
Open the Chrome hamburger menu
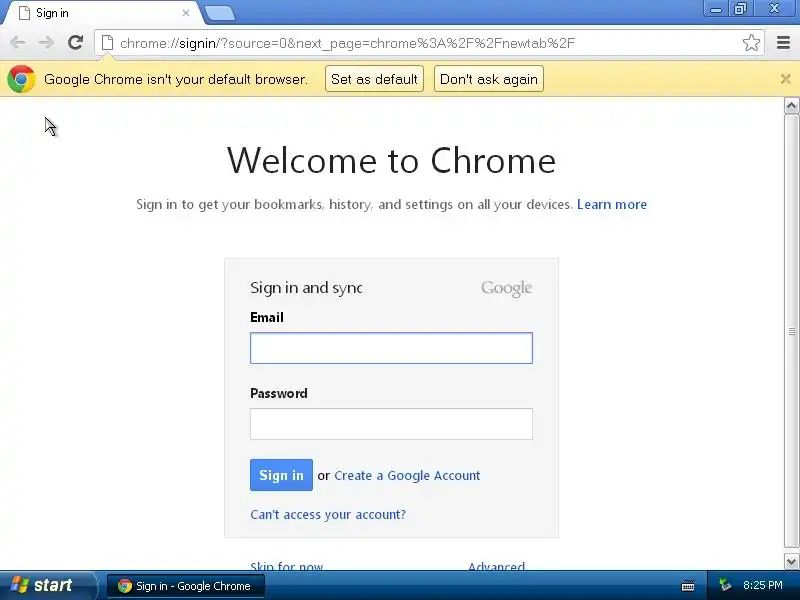coord(783,42)
